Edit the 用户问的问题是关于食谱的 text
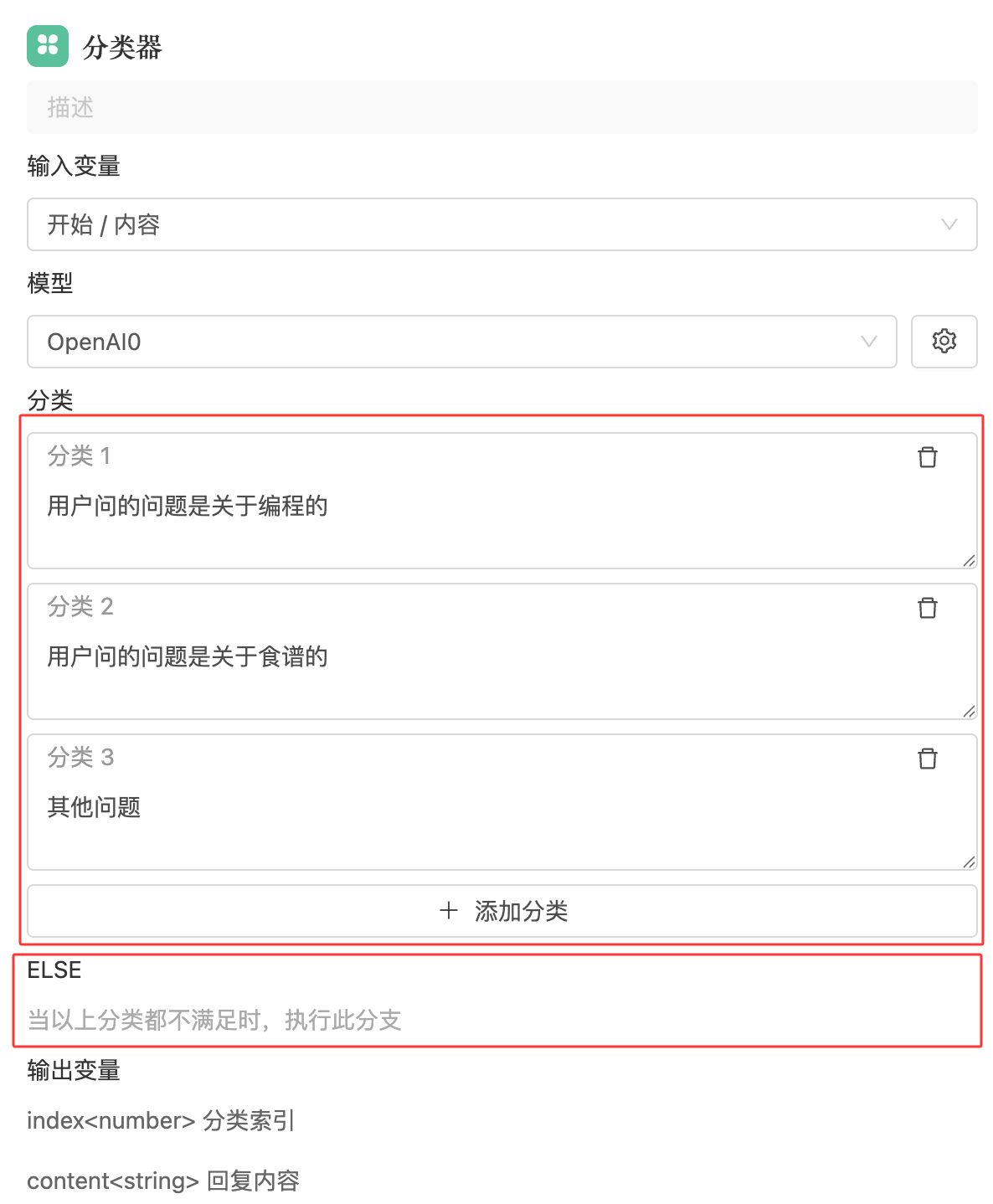993x1204 pixels. coord(188,657)
